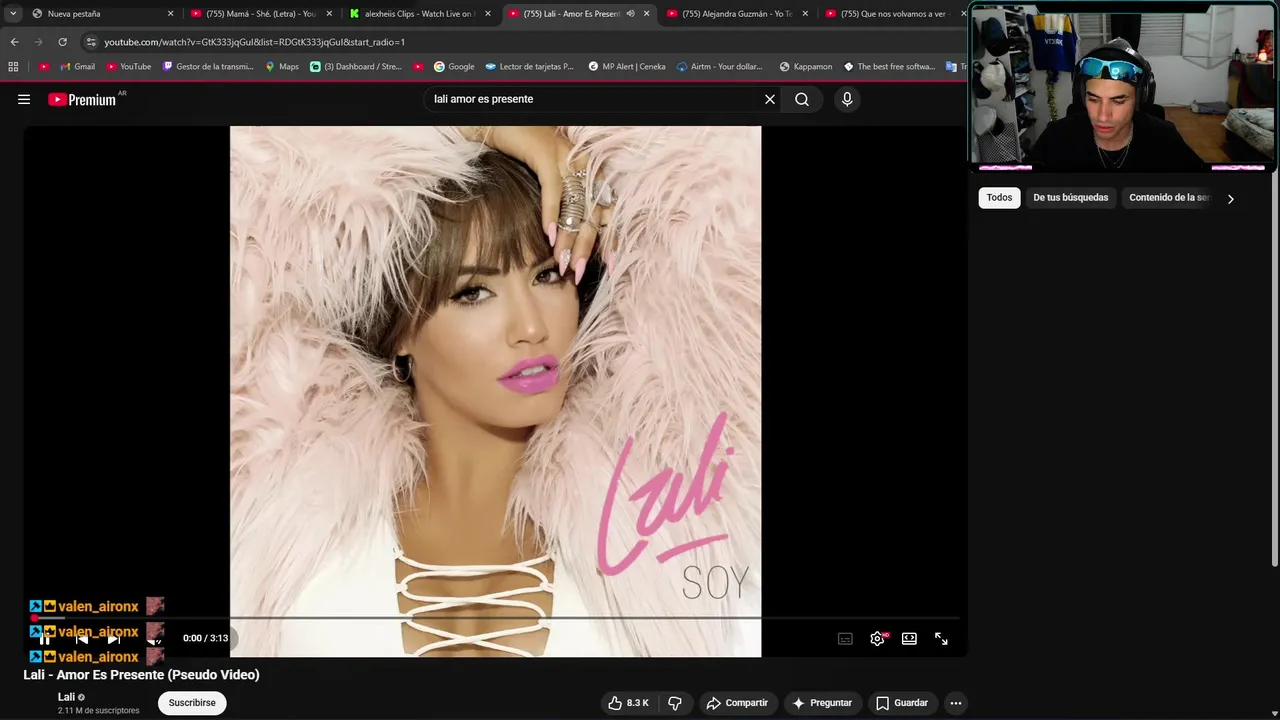Open the 'MP Alert | Ceneka' bookmark
The image size is (1280, 720).
coord(627,67)
